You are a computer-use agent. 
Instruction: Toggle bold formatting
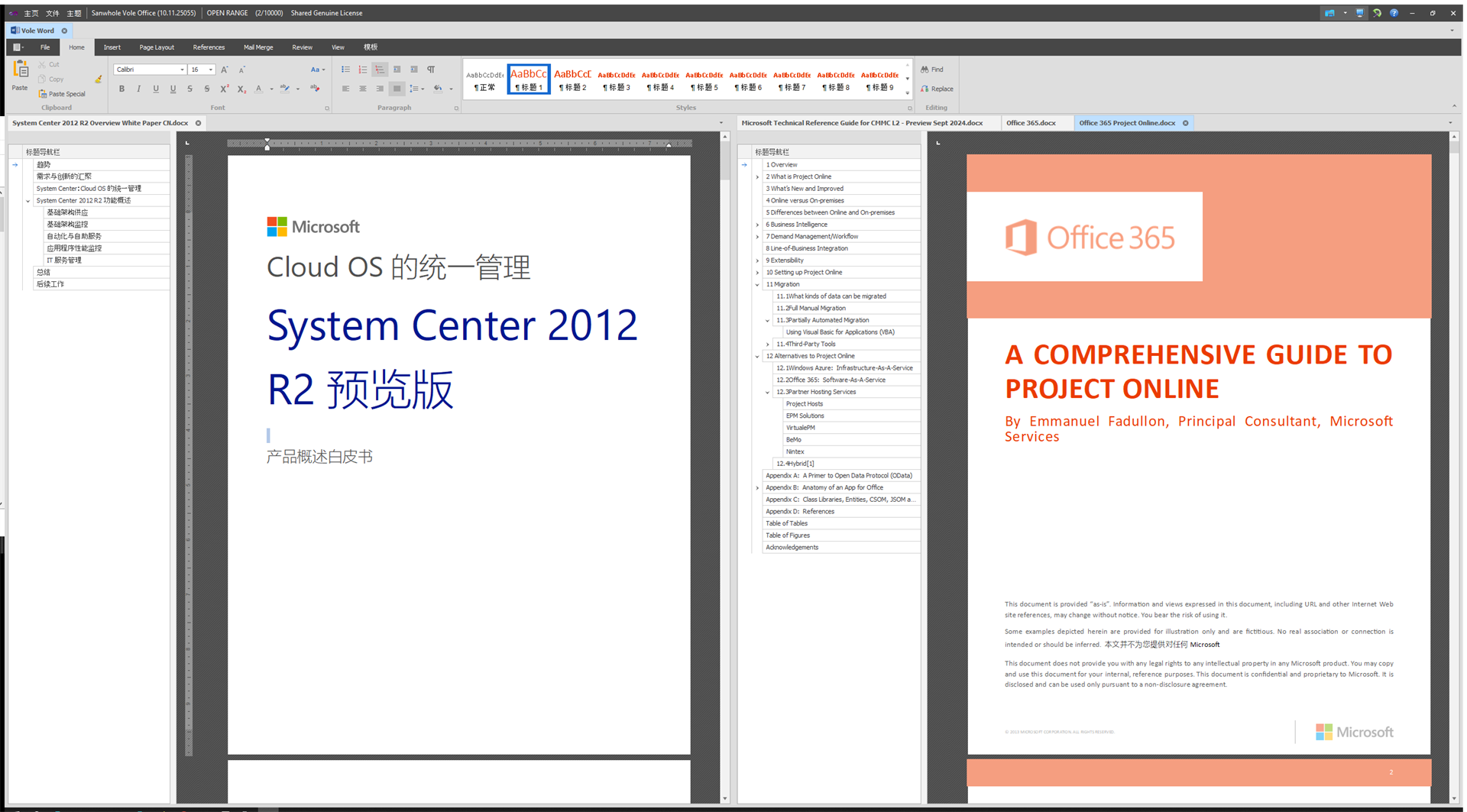(x=121, y=89)
